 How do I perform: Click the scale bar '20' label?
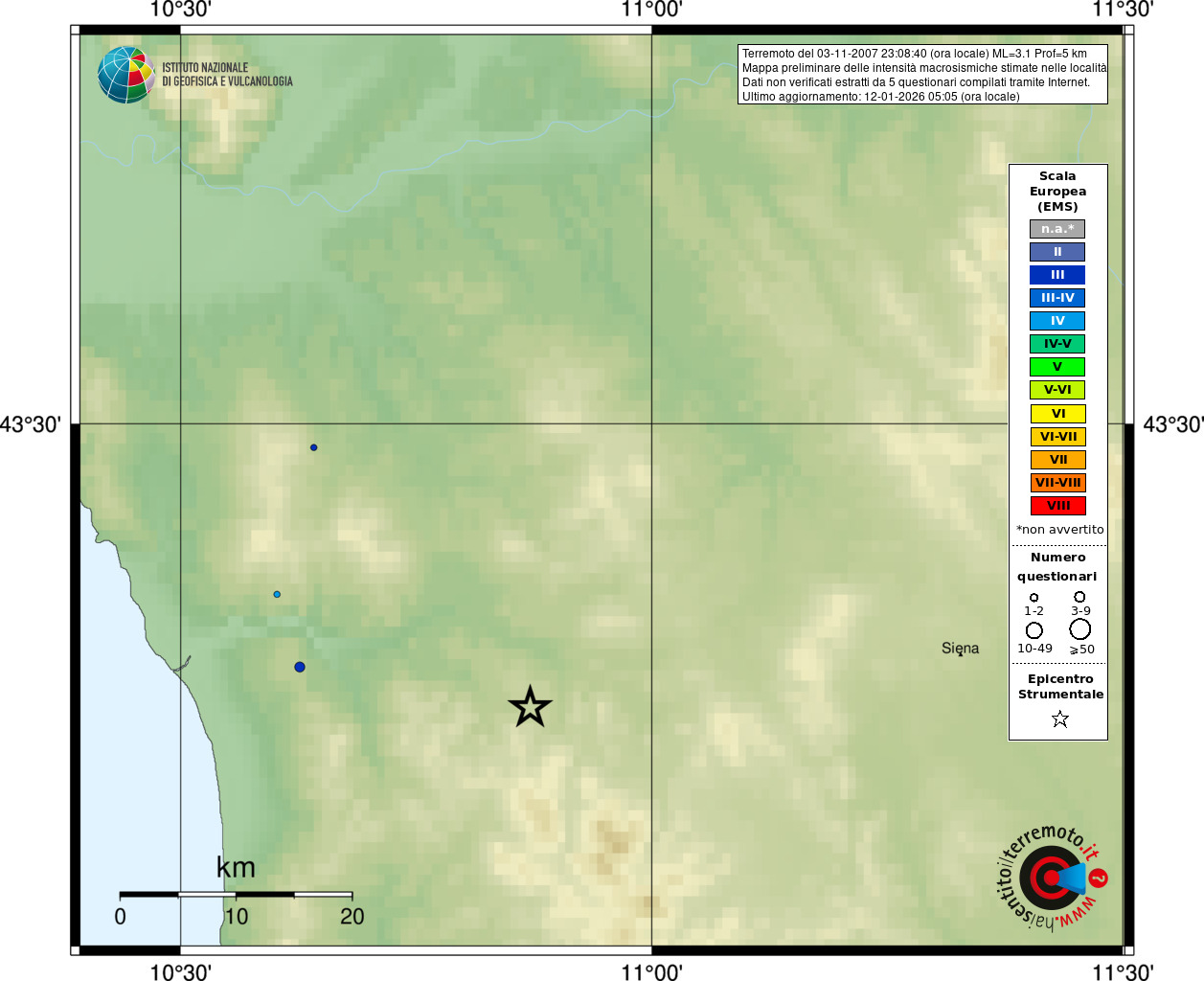pos(352,917)
